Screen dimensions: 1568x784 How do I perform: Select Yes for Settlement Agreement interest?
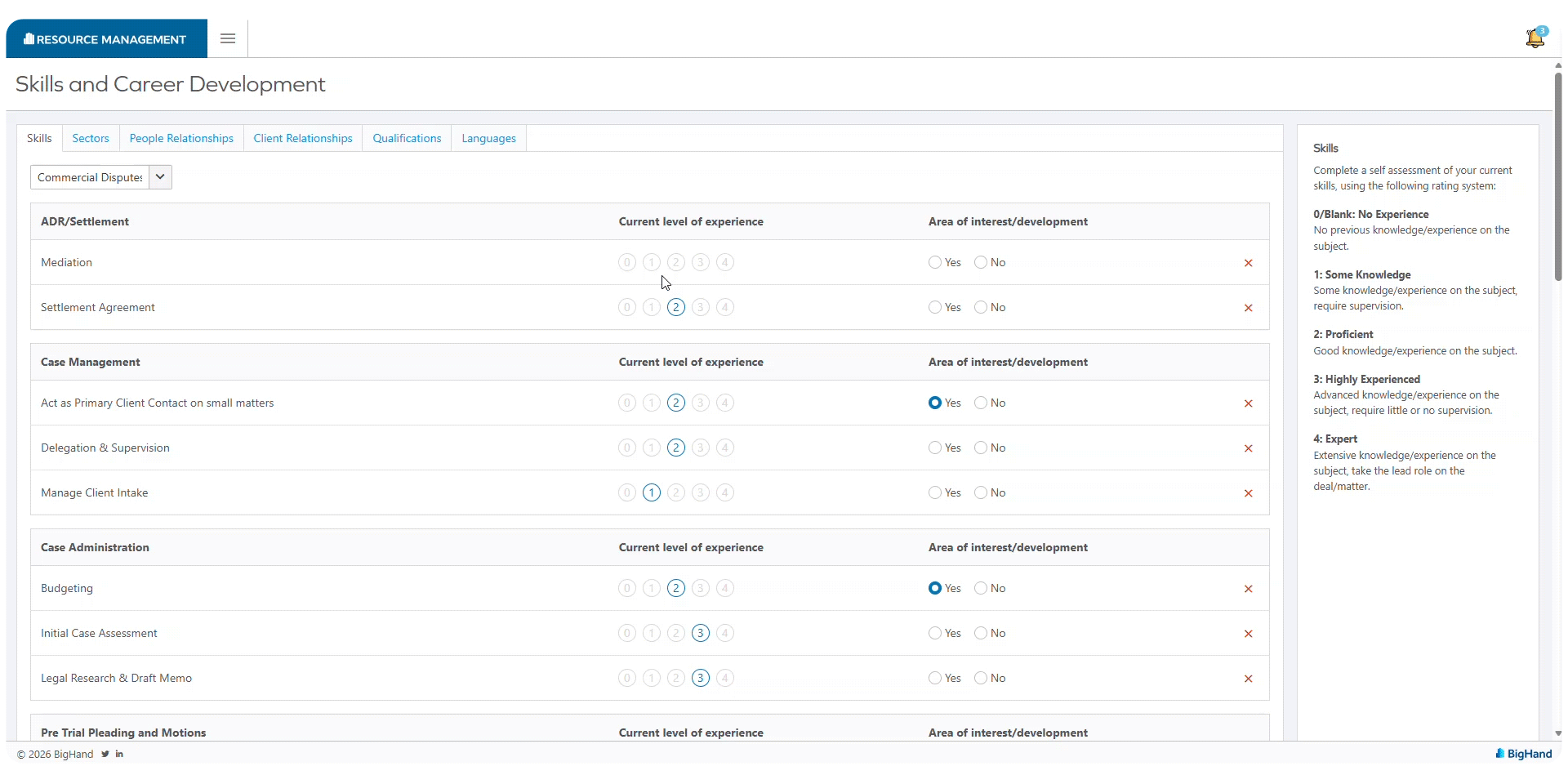click(x=935, y=307)
